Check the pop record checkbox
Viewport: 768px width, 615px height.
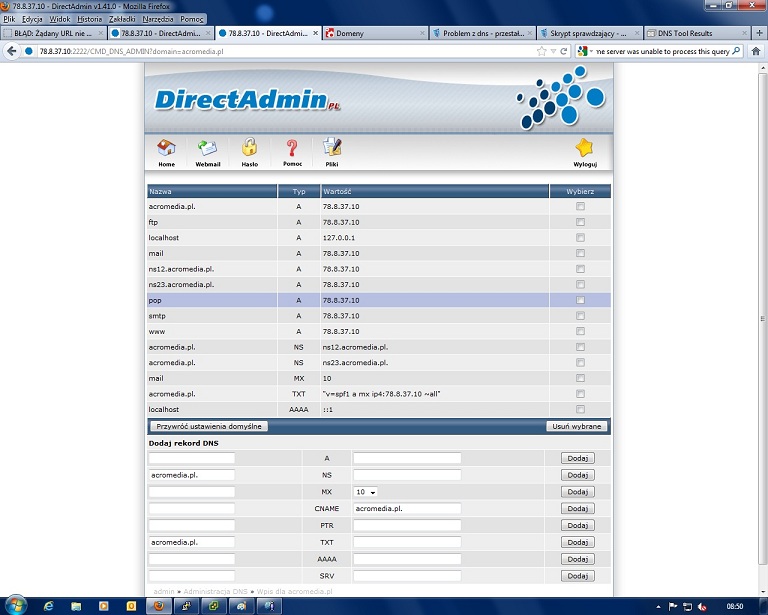(x=580, y=300)
